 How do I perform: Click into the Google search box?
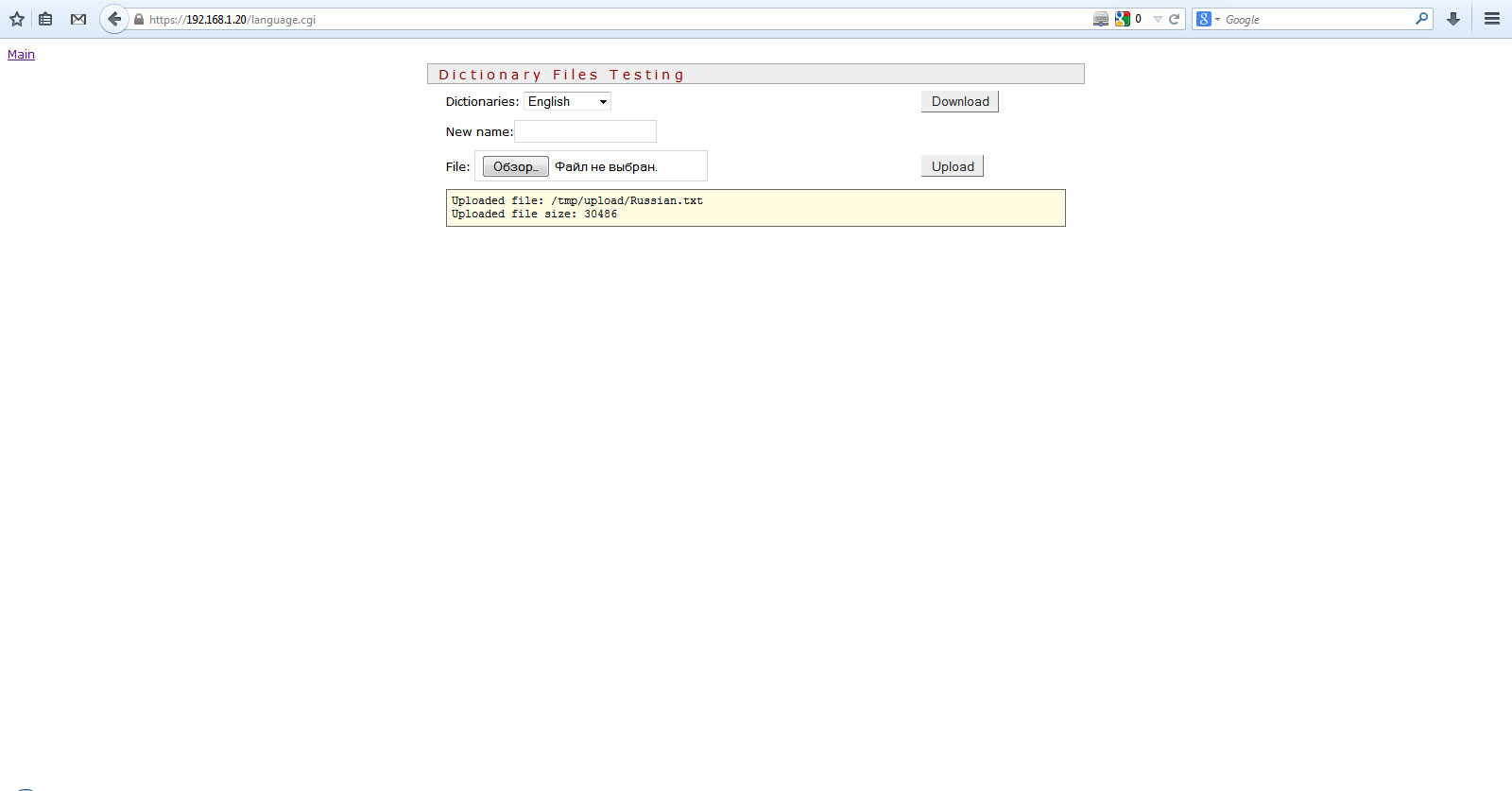point(1316,19)
